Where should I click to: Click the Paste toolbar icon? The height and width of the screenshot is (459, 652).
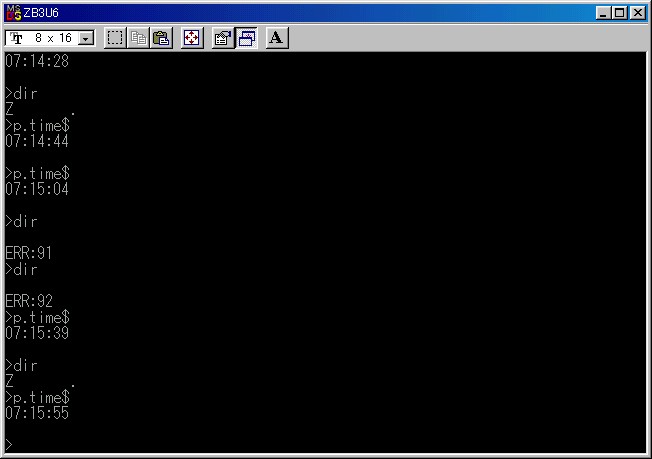coord(161,38)
